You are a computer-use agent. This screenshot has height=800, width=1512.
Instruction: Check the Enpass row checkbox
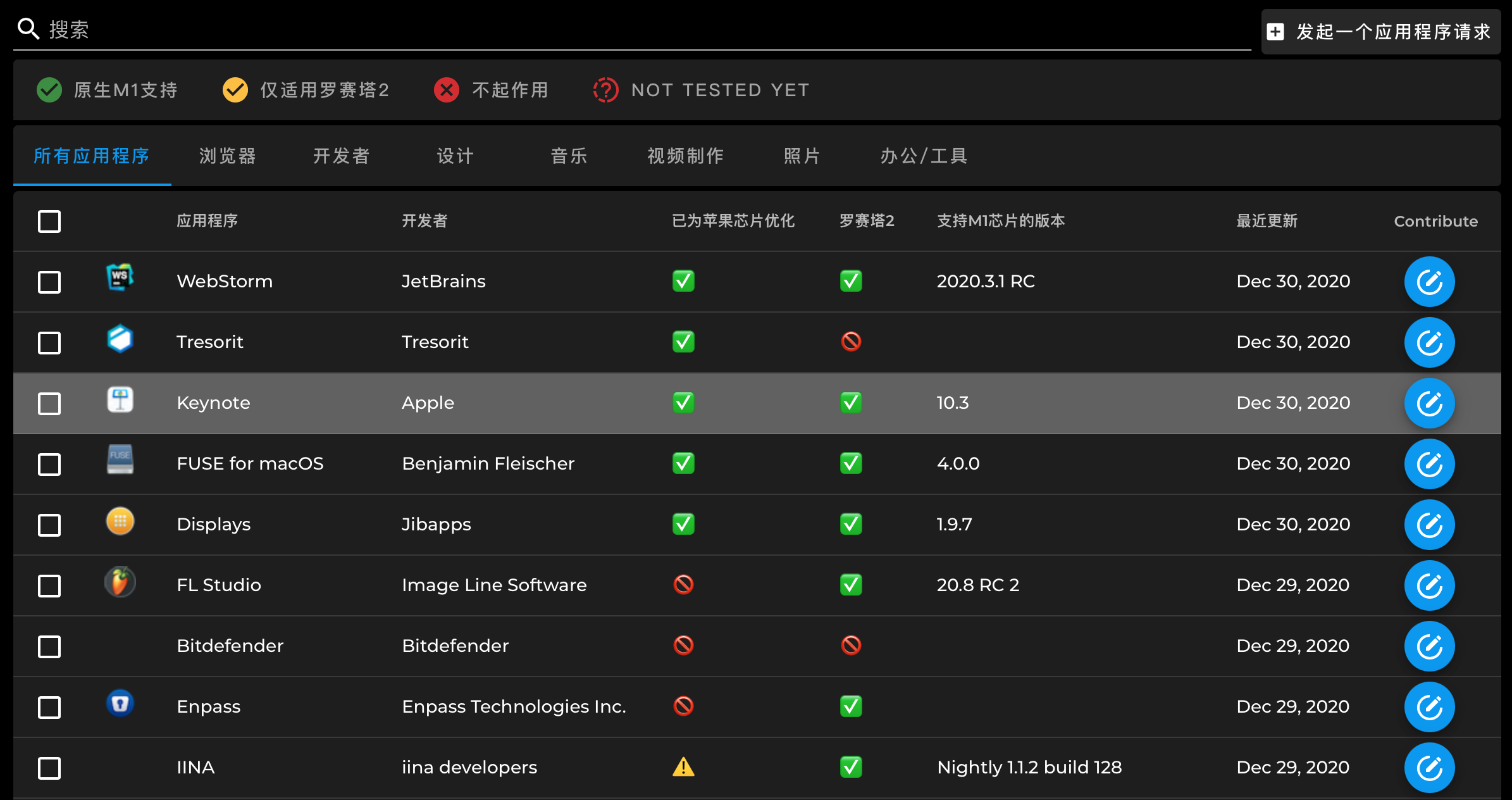pos(49,707)
